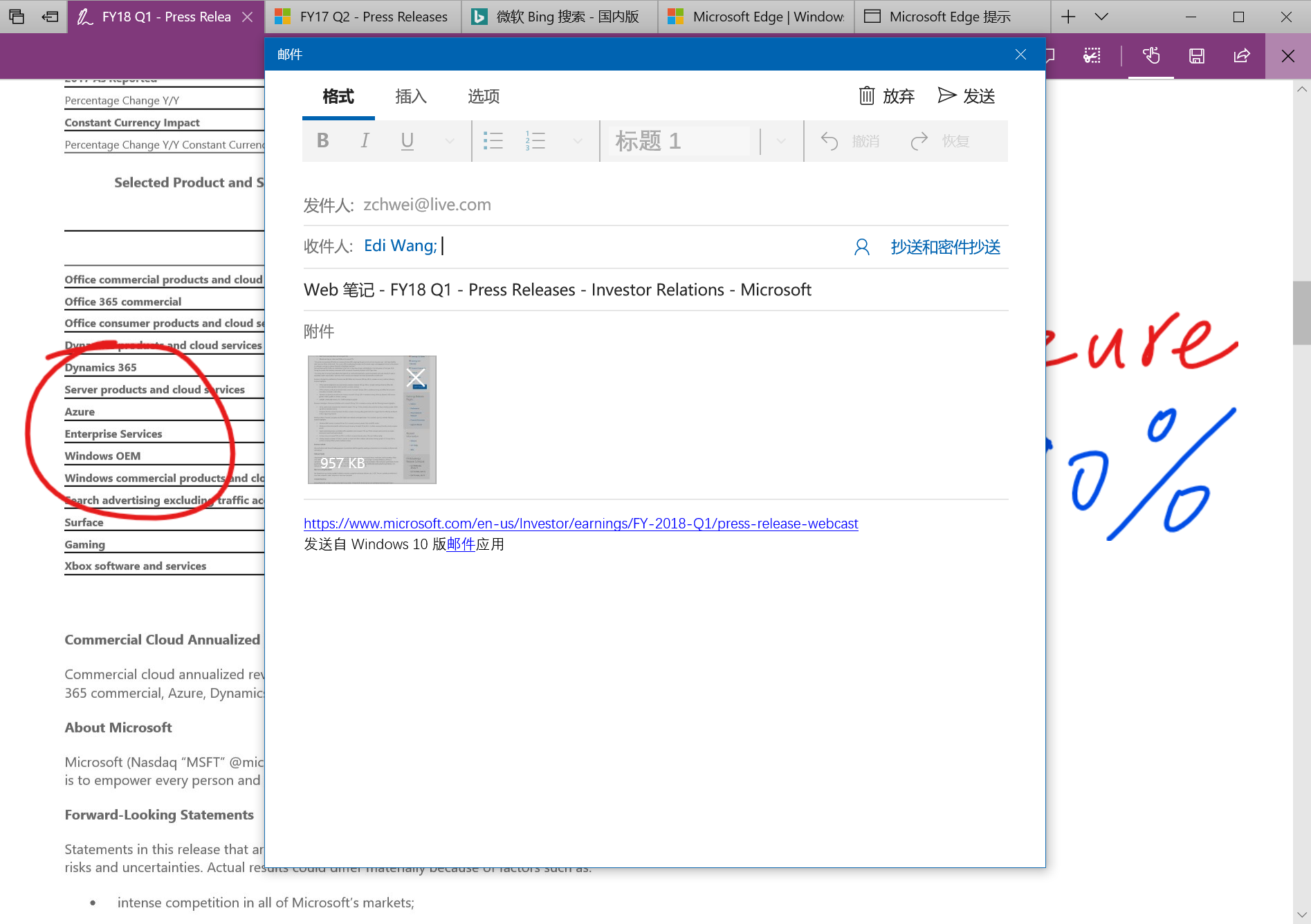Save the web note
This screenshot has height=924, width=1311.
pos(1196,55)
